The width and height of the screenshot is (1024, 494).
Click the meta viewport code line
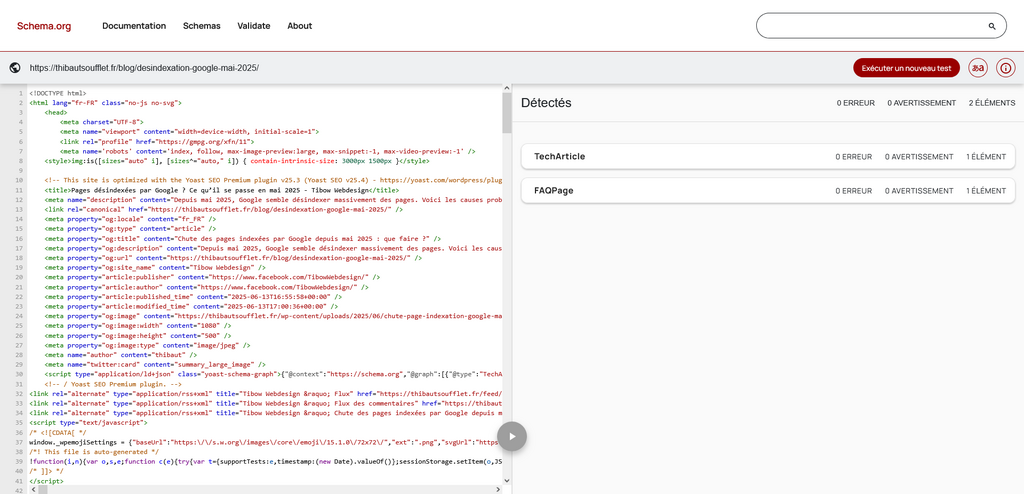click(x=189, y=131)
